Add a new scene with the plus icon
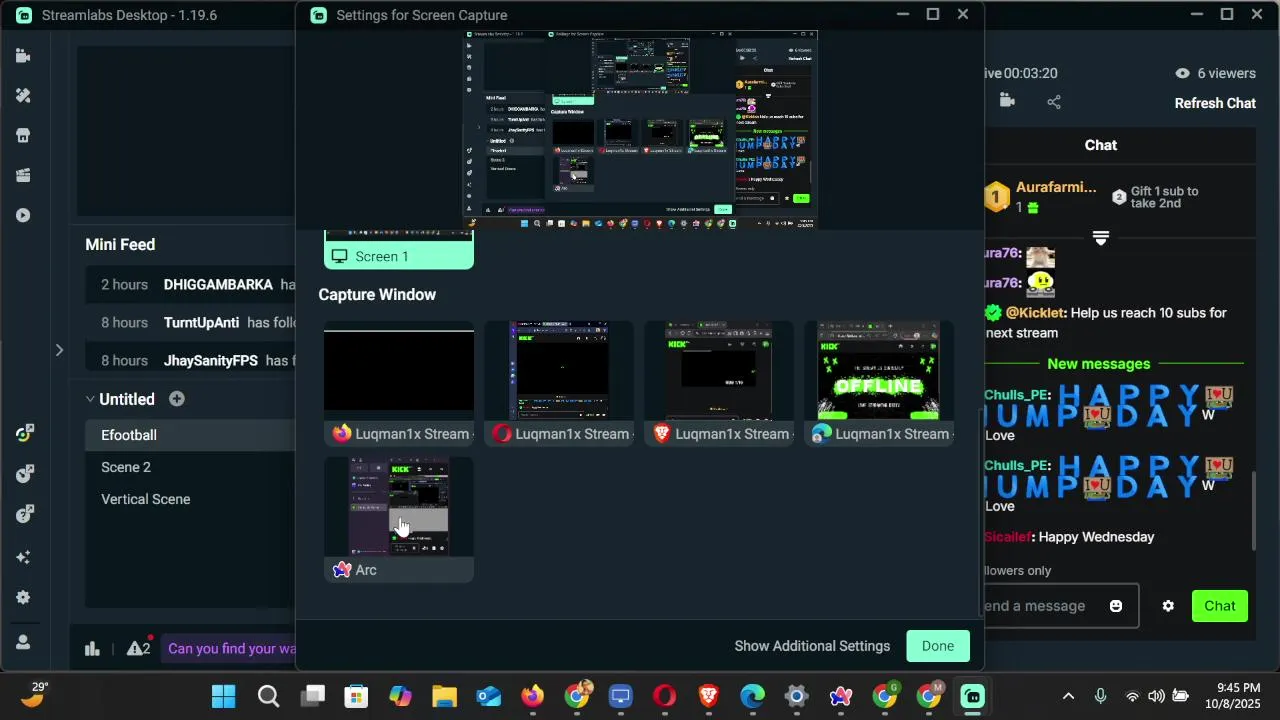Image resolution: width=1280 pixels, height=720 pixels. (x=177, y=399)
